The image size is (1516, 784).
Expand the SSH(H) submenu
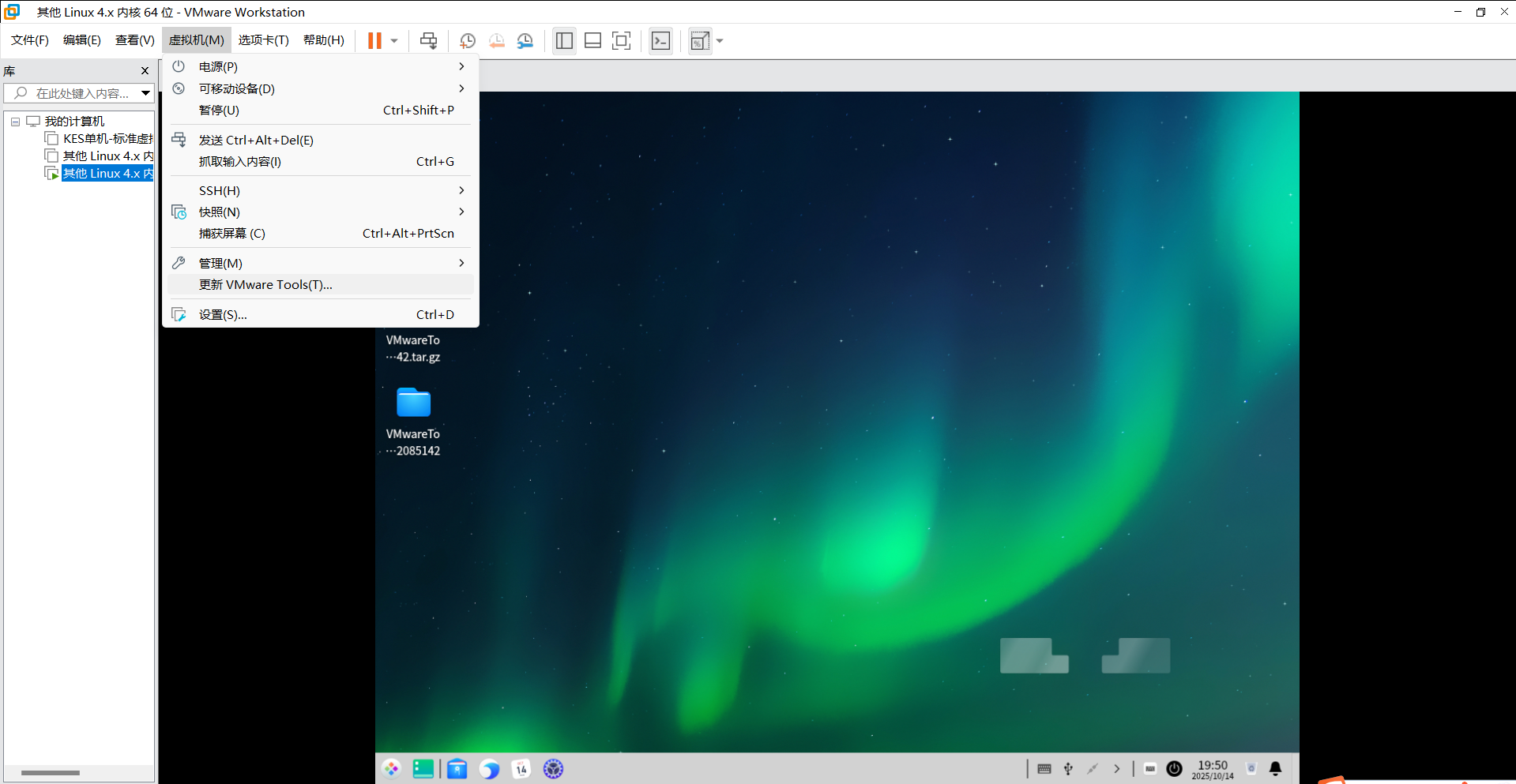point(321,190)
